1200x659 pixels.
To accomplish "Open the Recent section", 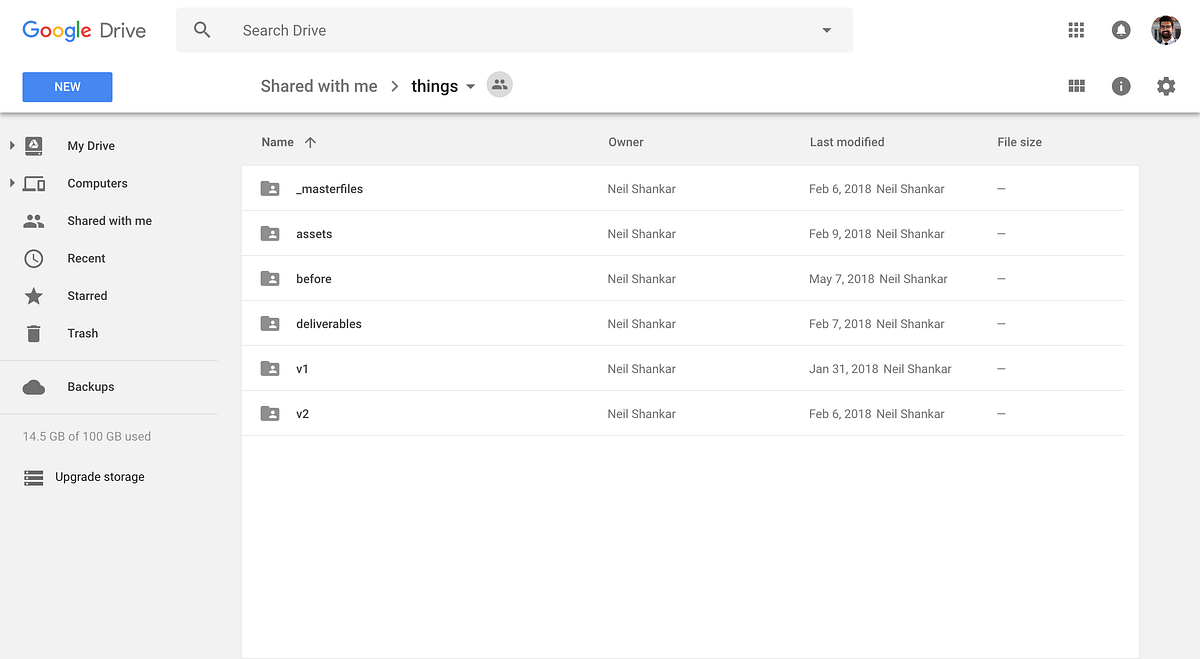I will [87, 258].
